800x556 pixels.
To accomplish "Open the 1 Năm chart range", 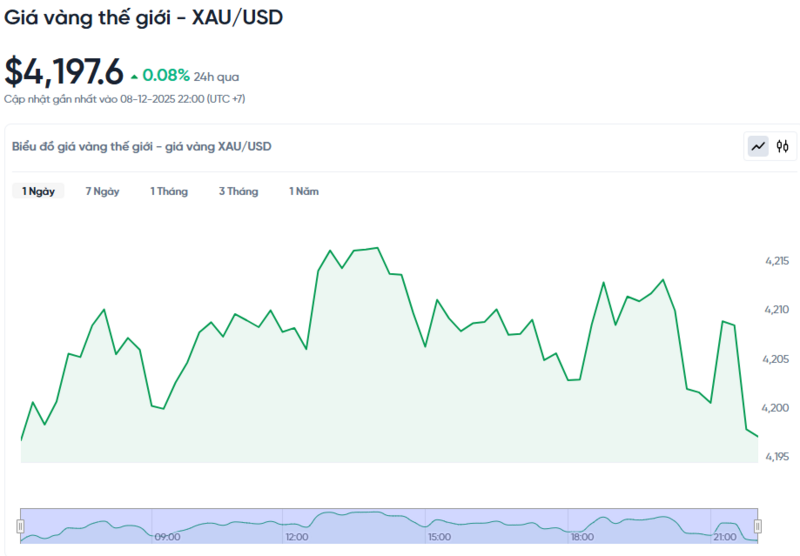I will click(304, 191).
